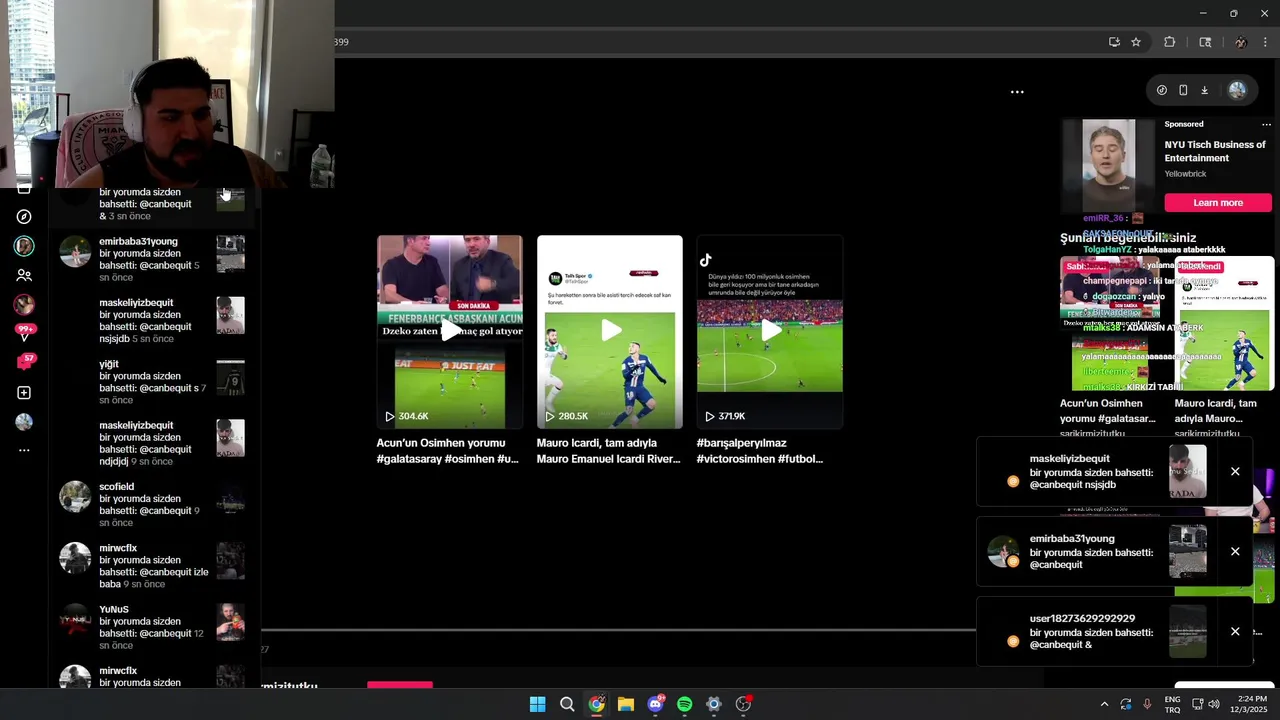Dismiss the maskeliyizbequit notification popup

[x=1235, y=472]
